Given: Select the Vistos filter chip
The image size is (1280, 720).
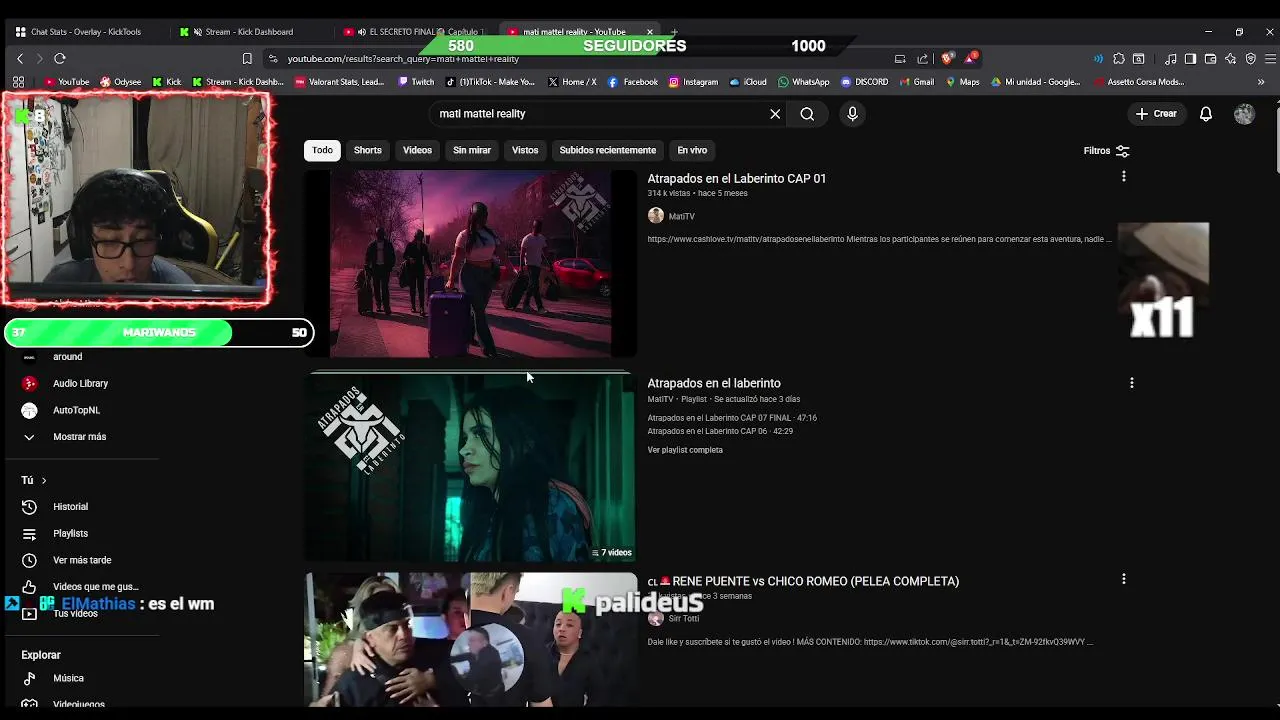Looking at the screenshot, I should [x=525, y=150].
